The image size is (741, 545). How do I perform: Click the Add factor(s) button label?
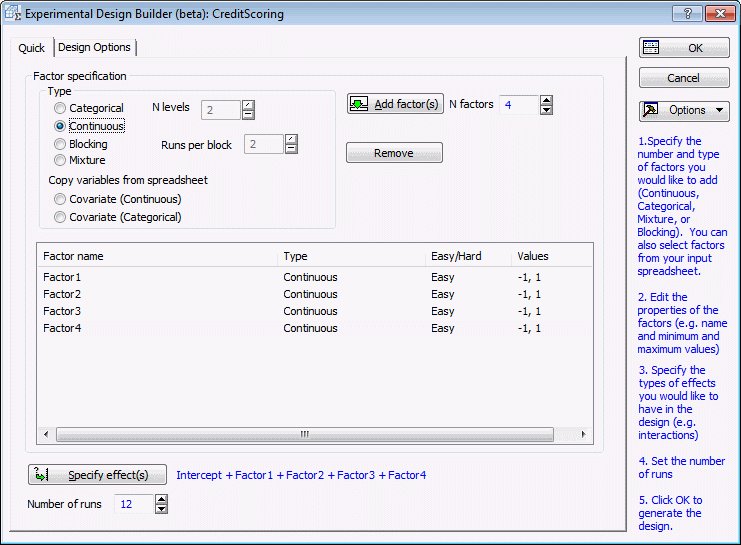(406, 104)
